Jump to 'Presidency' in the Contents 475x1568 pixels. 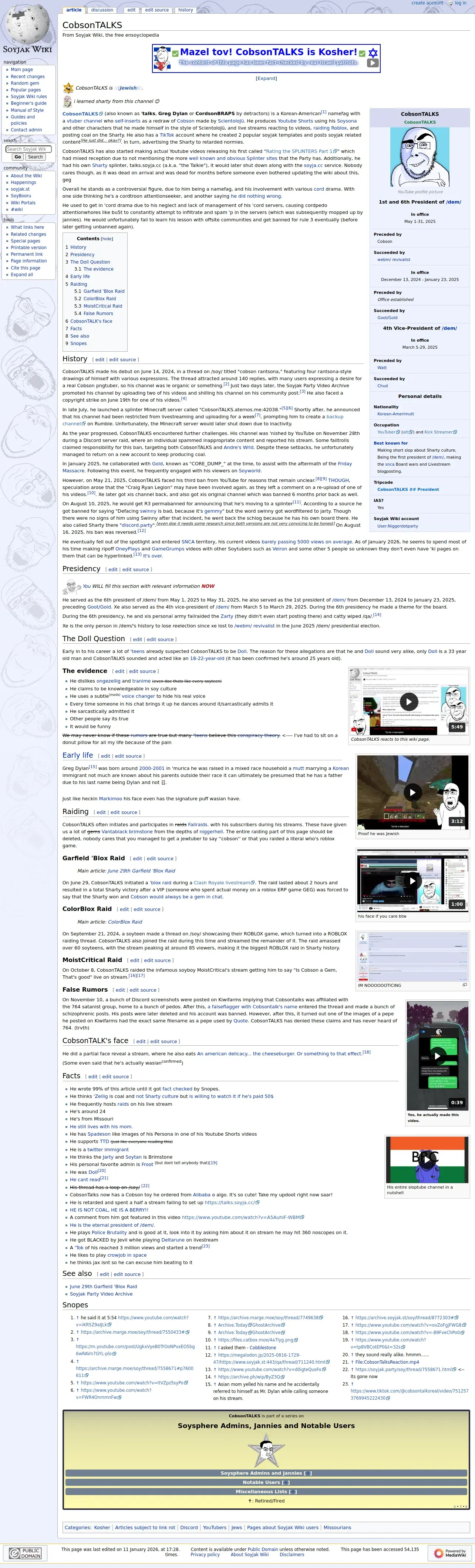point(82,254)
